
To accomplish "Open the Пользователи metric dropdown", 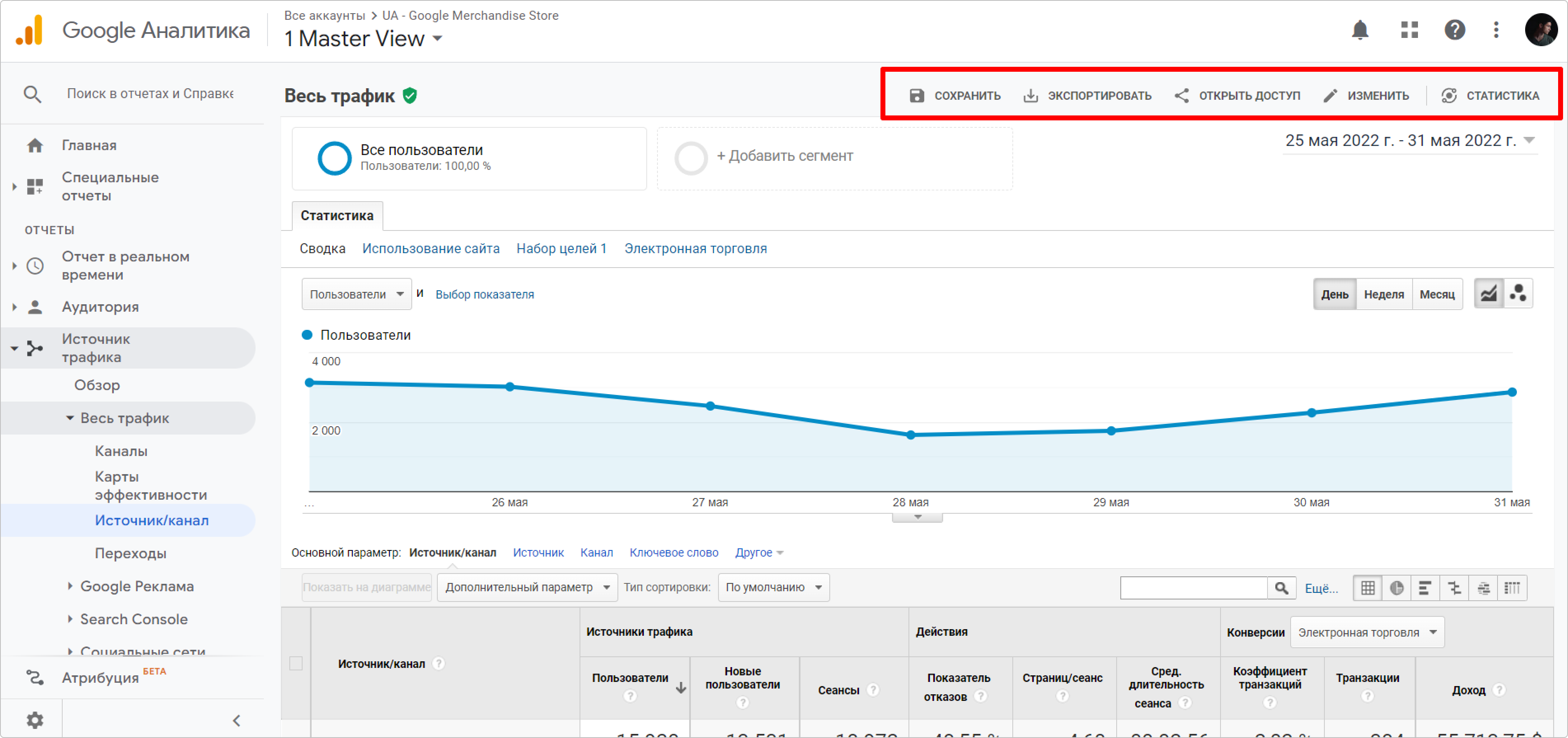I will pyautogui.click(x=356, y=294).
